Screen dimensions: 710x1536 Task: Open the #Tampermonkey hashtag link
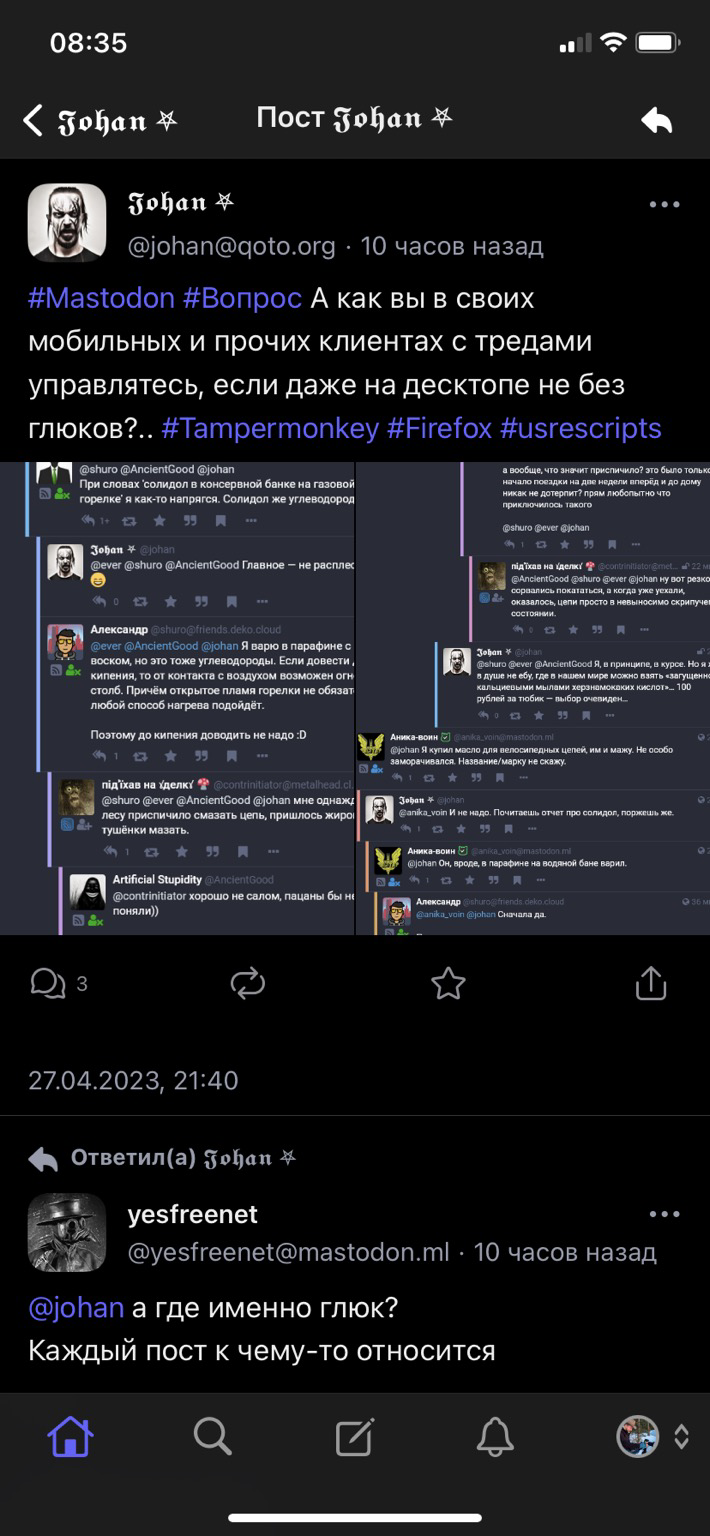pos(270,428)
